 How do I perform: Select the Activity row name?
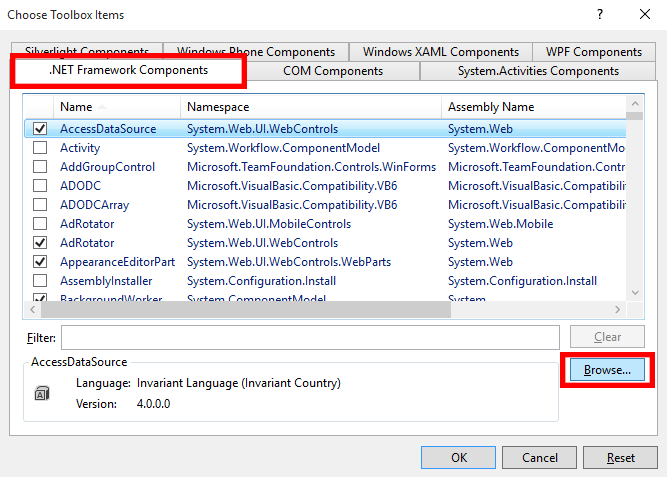coord(80,148)
